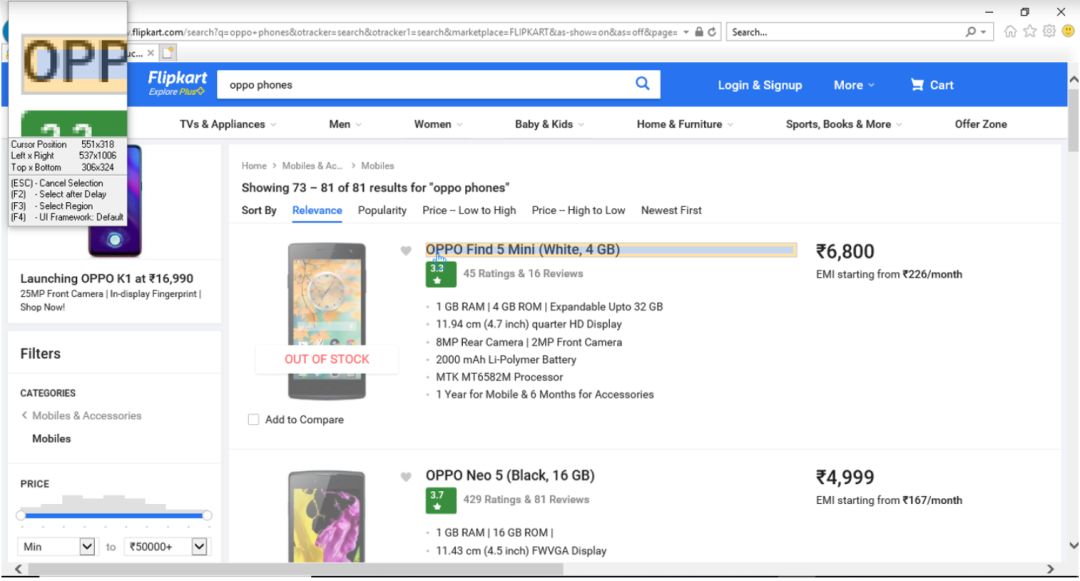The width and height of the screenshot is (1080, 581).
Task: Open Baby & Kids menu
Action: pyautogui.click(x=549, y=124)
